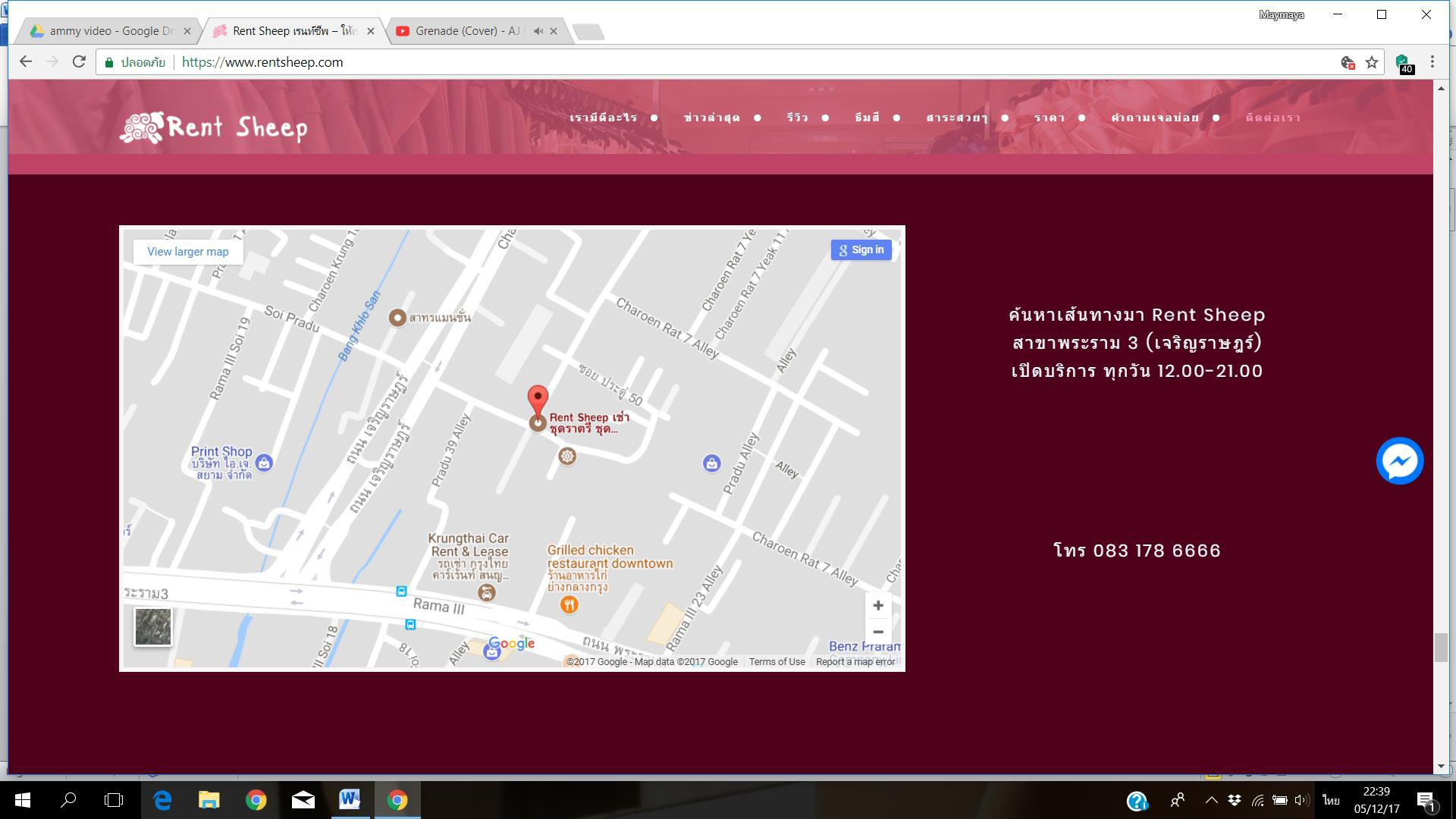
Task: Click the Print Shop marker icon
Action: (264, 463)
